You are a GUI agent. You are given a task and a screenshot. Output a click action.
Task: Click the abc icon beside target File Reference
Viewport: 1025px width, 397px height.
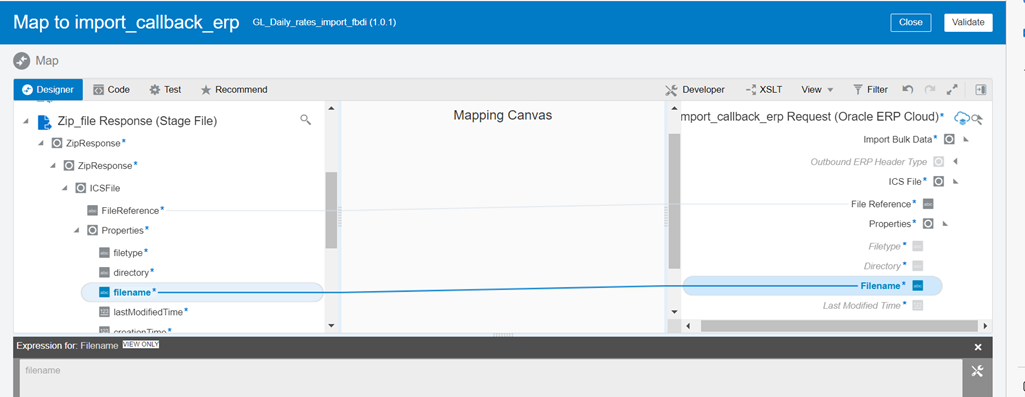pyautogui.click(x=928, y=204)
